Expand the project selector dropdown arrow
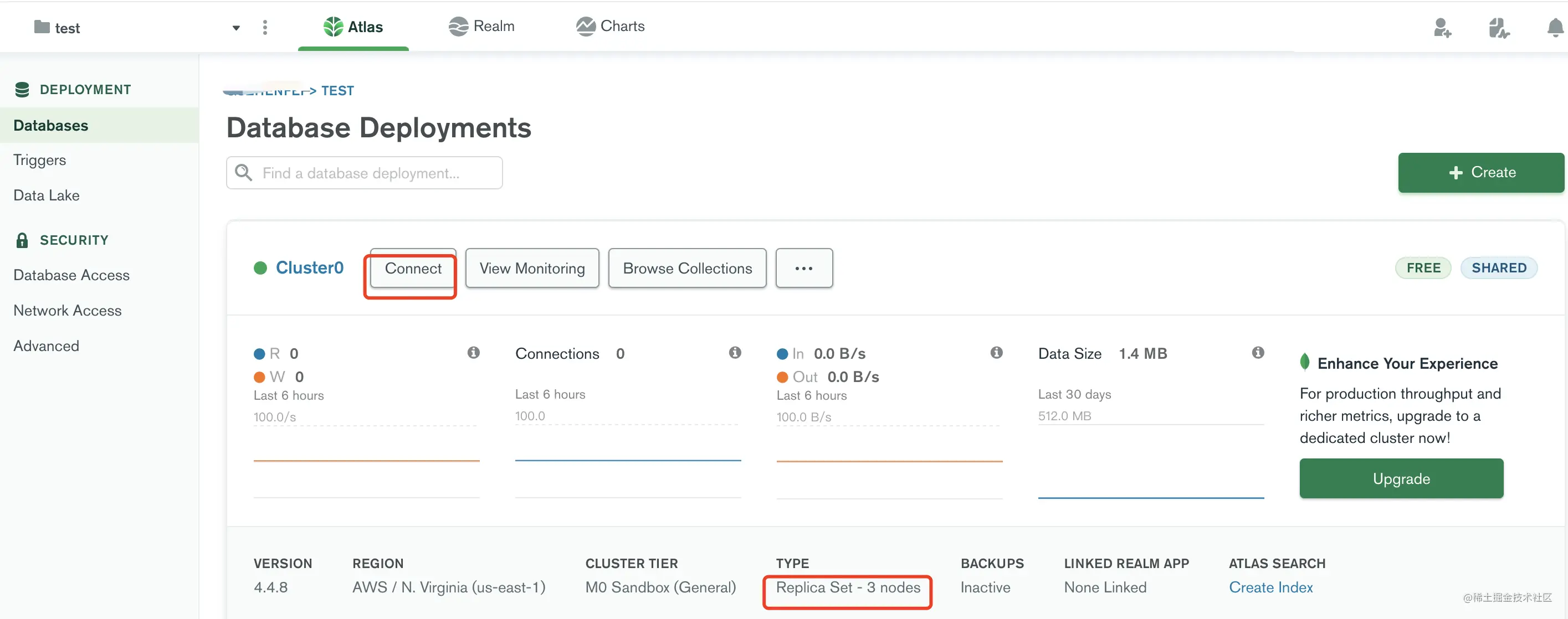This screenshot has height=619, width=1568. 236,28
